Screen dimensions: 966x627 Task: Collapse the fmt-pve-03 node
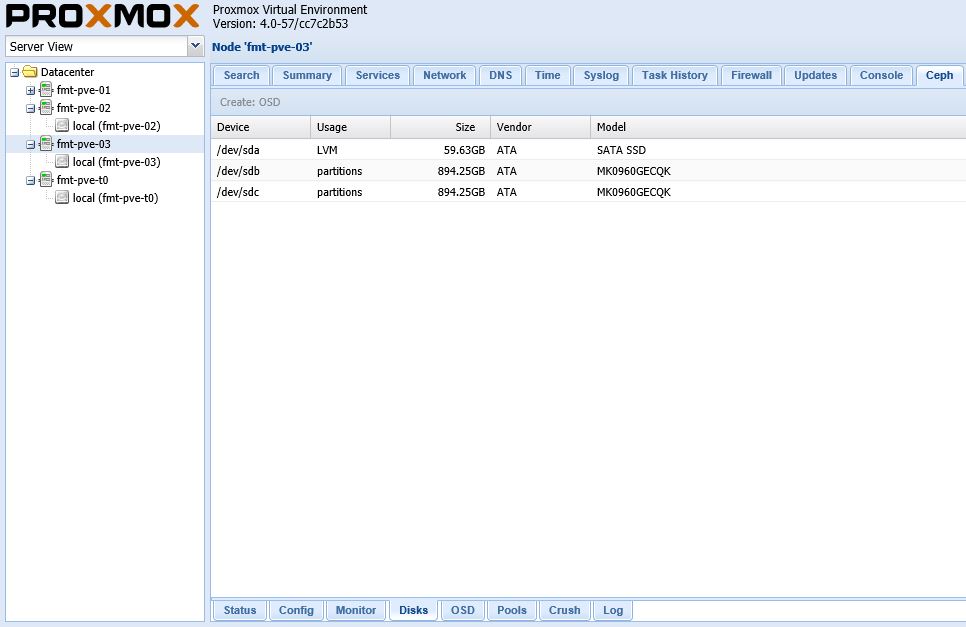pyautogui.click(x=30, y=145)
